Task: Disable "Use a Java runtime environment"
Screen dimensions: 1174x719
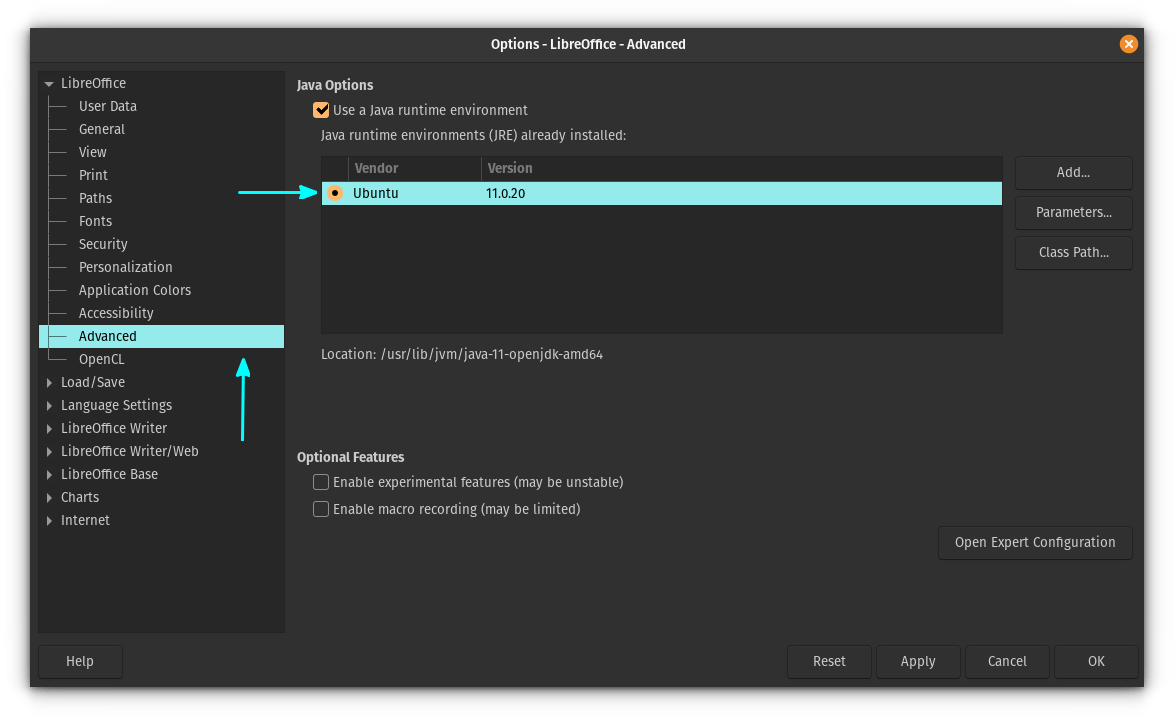Action: (321, 110)
